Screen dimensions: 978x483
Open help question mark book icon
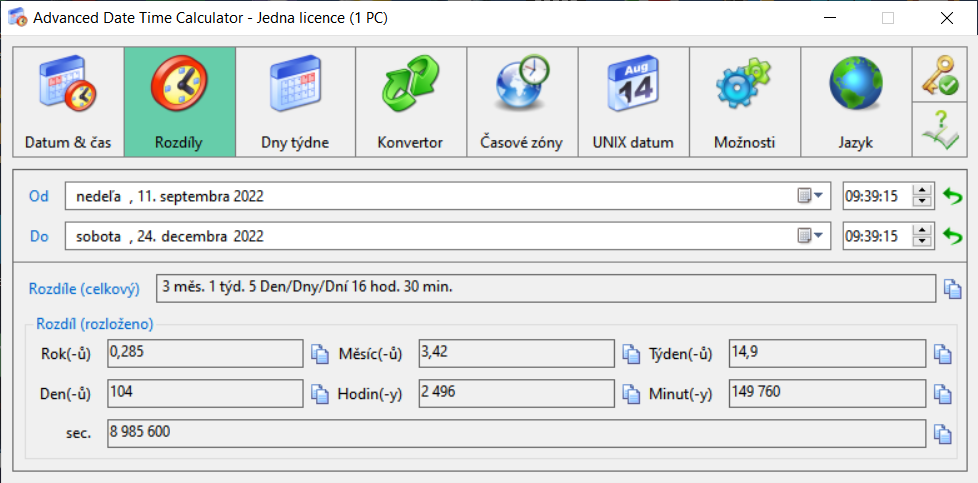(939, 130)
